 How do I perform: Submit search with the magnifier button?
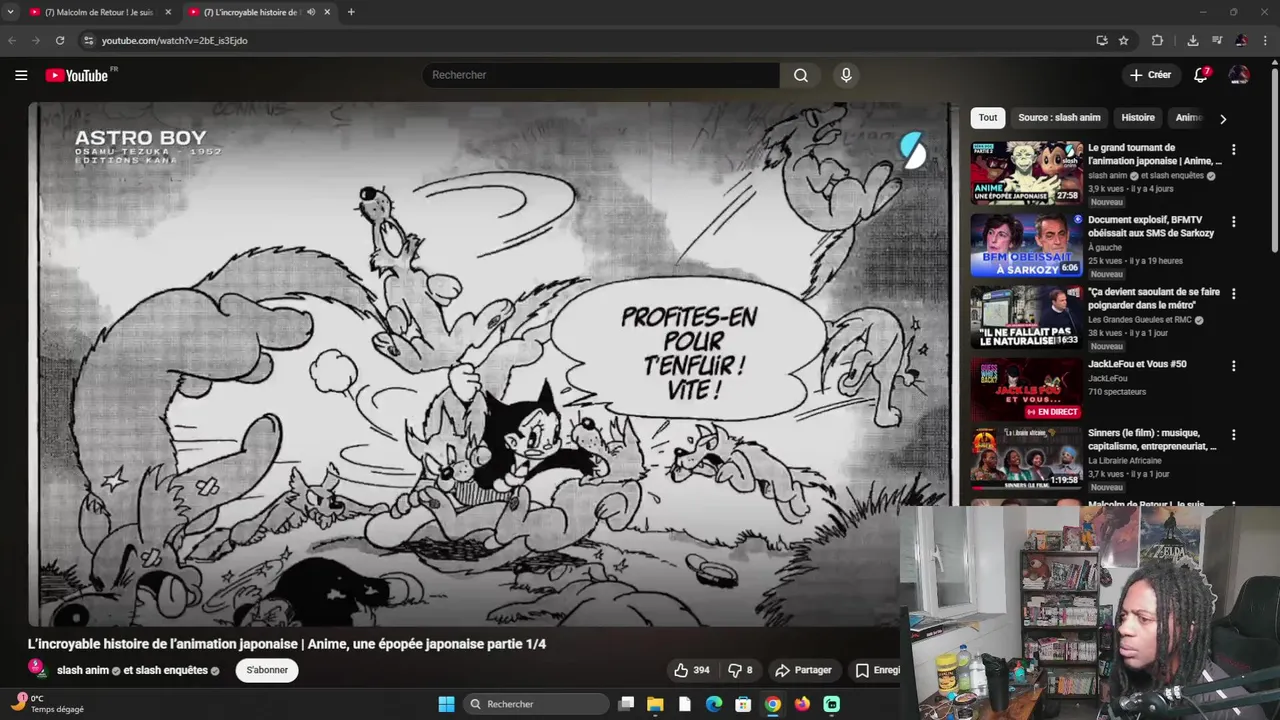coord(801,75)
